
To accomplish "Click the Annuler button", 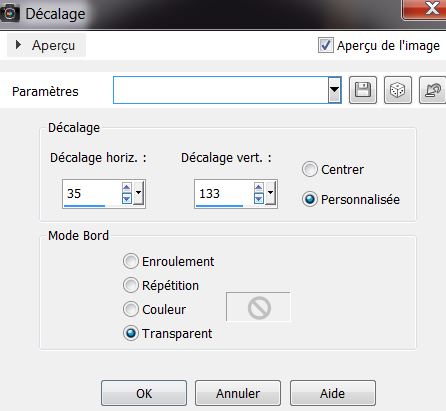I will [238, 393].
